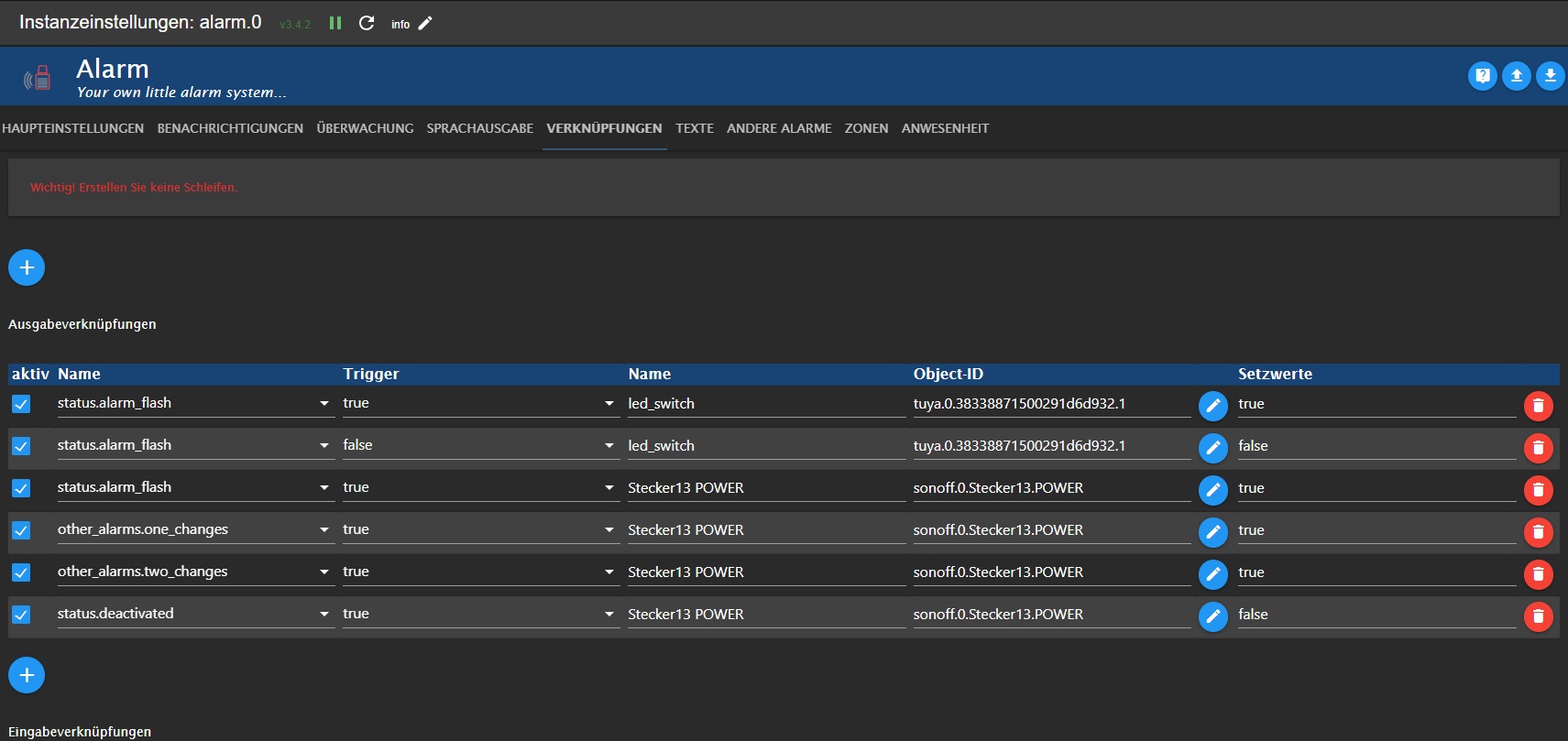Click the upload configuration icon
The image size is (1568, 741).
click(1517, 76)
